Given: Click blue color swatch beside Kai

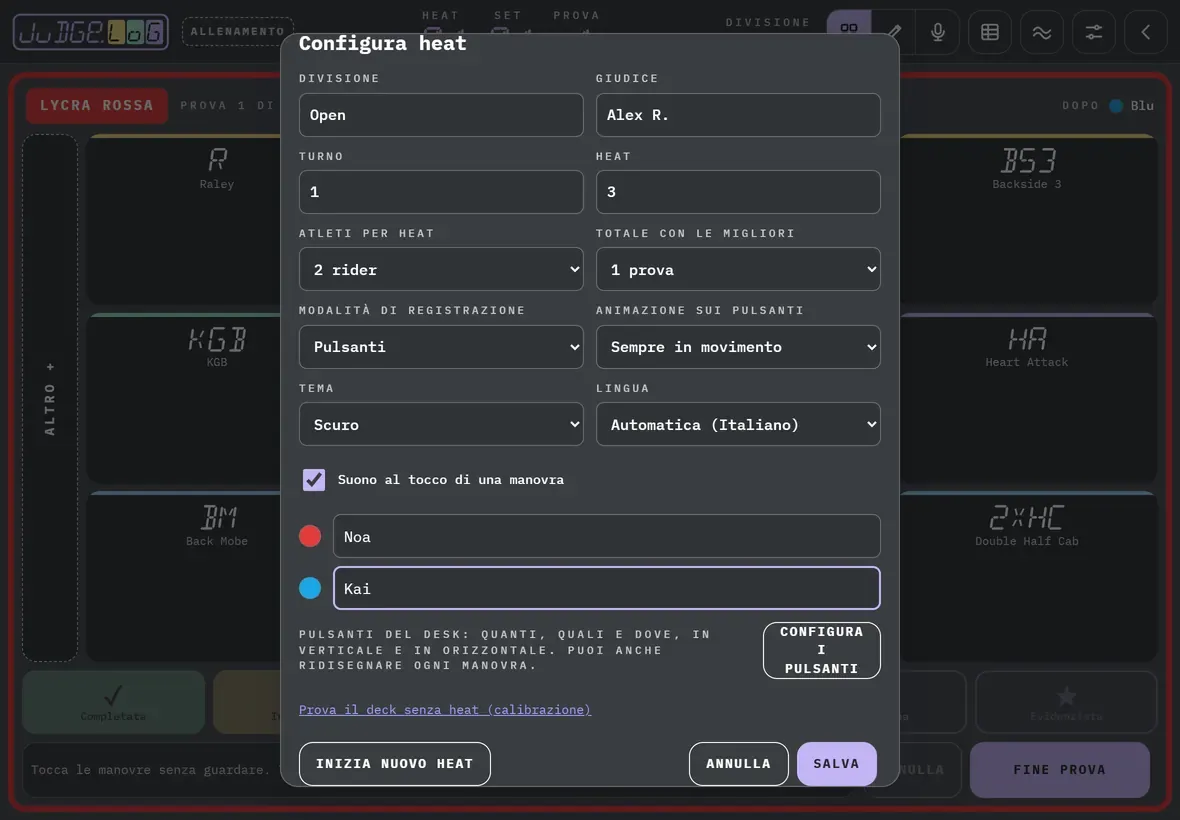Looking at the screenshot, I should (x=310, y=588).
